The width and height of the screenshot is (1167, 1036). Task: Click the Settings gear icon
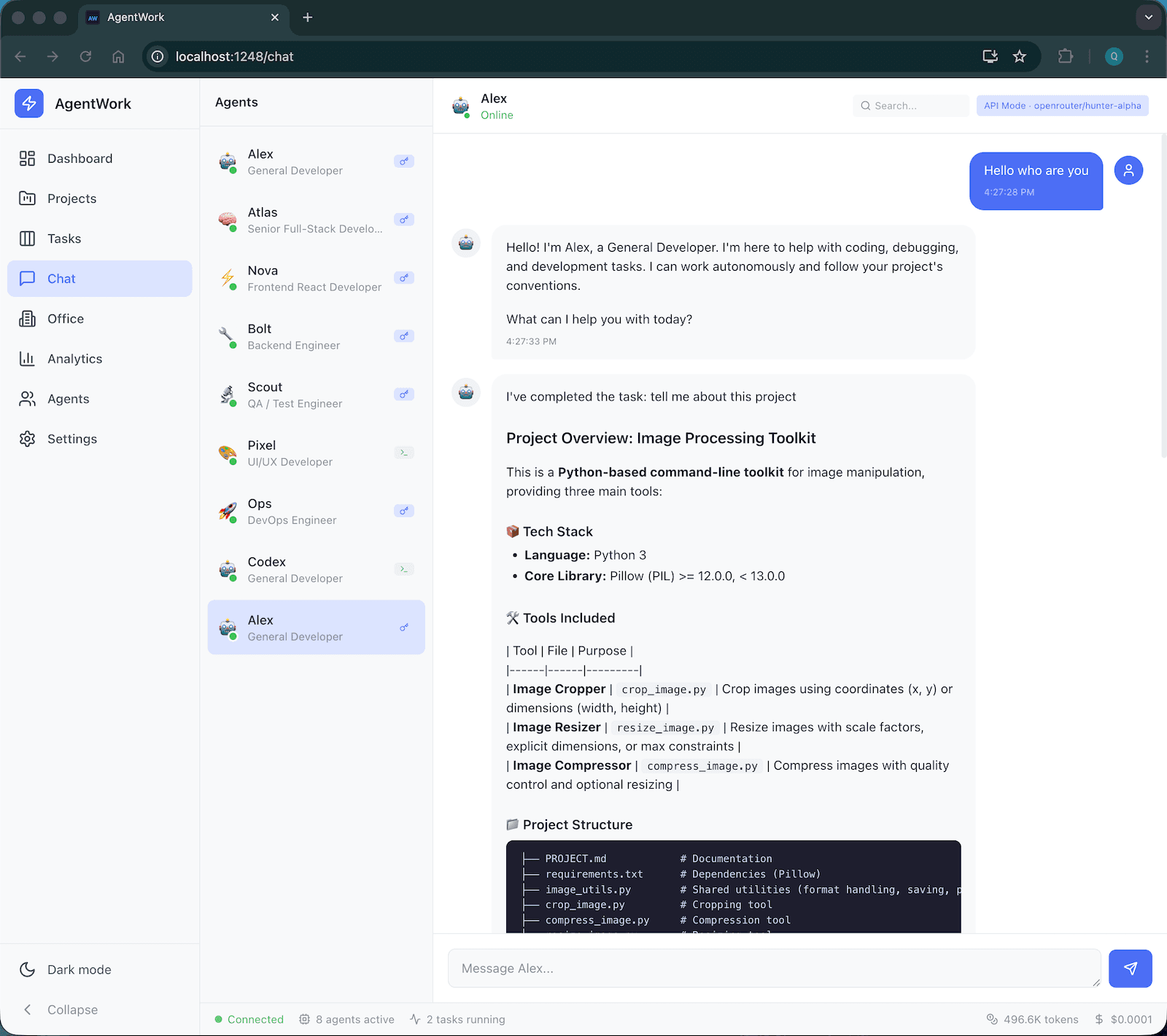coord(27,438)
